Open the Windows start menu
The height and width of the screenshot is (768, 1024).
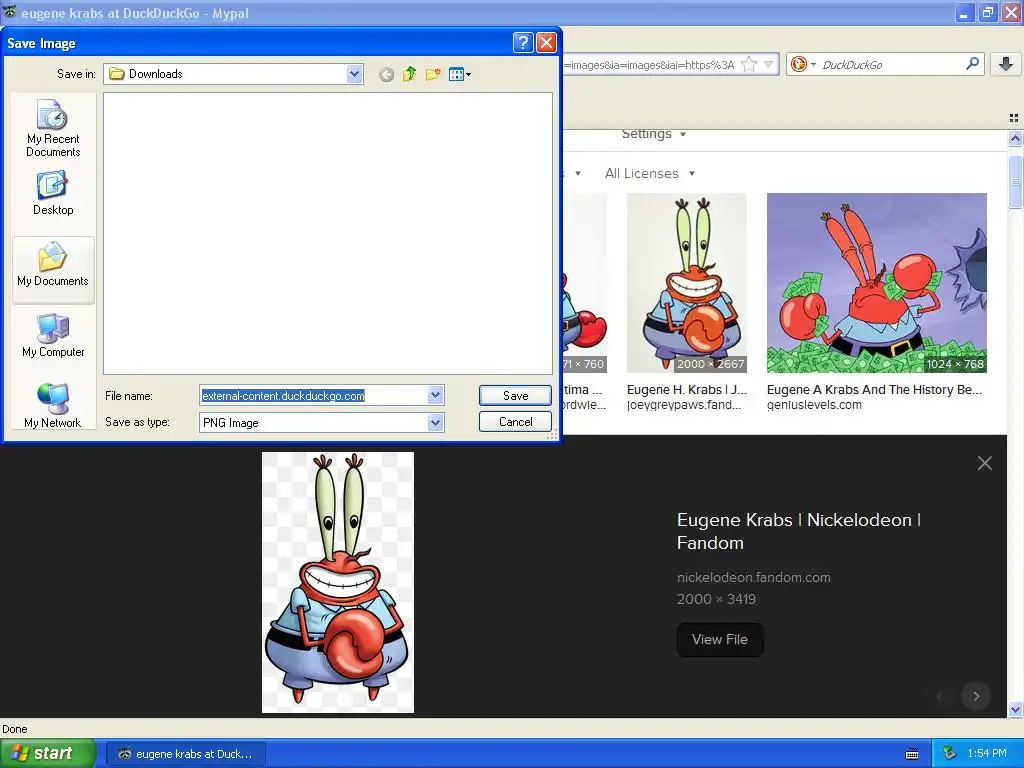pos(48,754)
